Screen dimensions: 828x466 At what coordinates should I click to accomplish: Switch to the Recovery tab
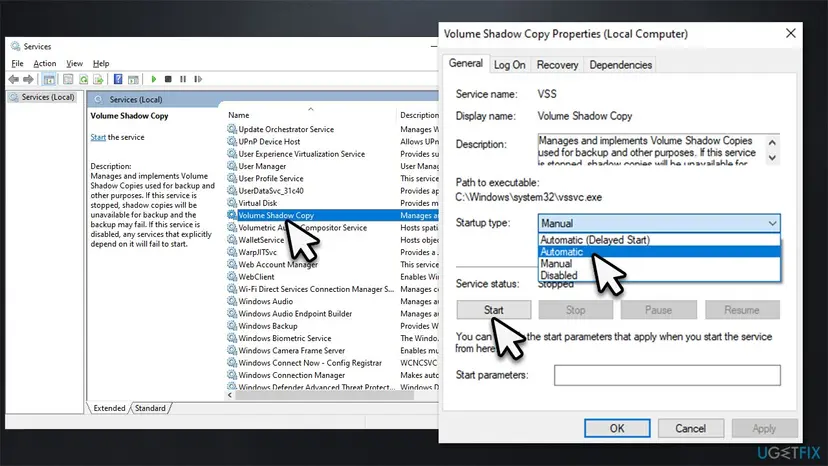coord(557,65)
